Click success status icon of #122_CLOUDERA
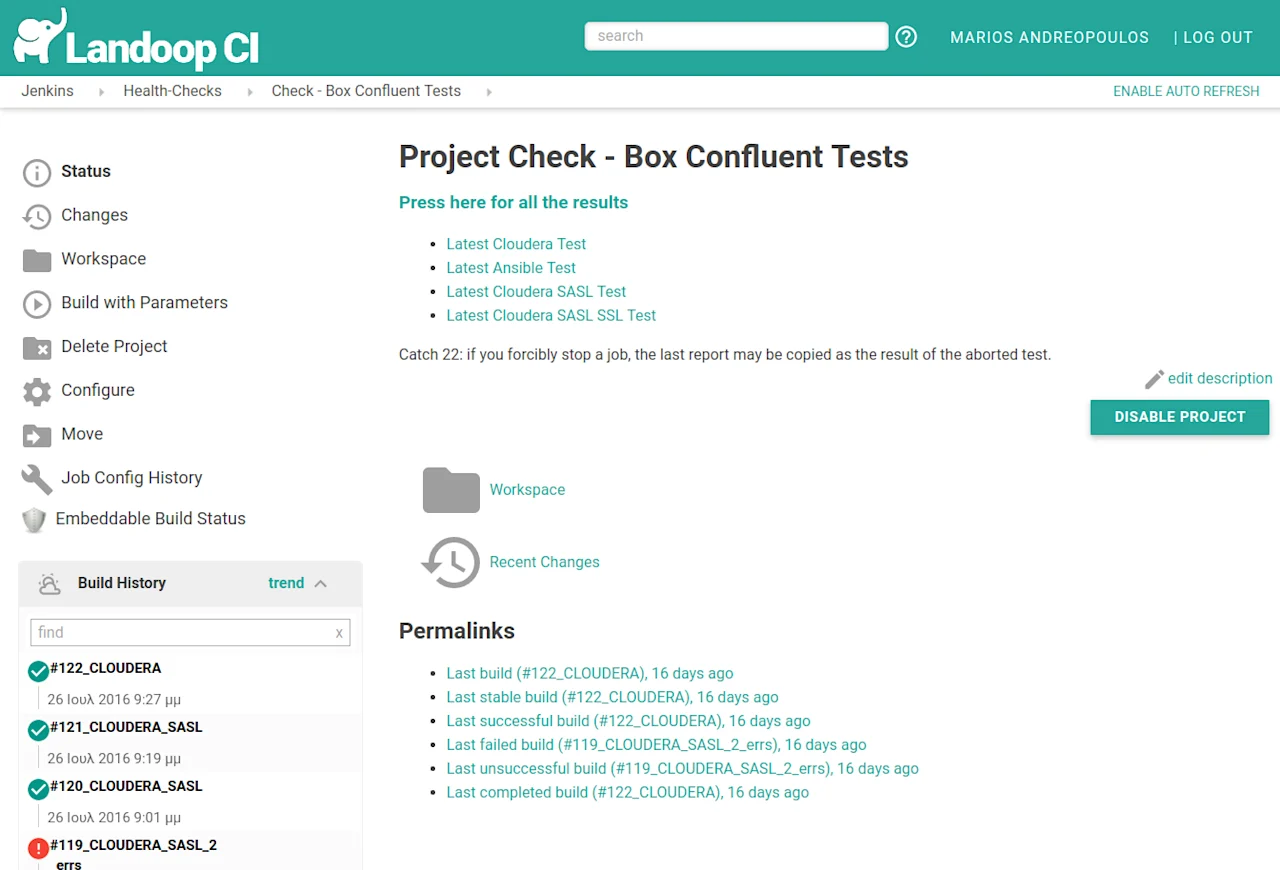Screen dimensions: 1280x870 (39, 671)
